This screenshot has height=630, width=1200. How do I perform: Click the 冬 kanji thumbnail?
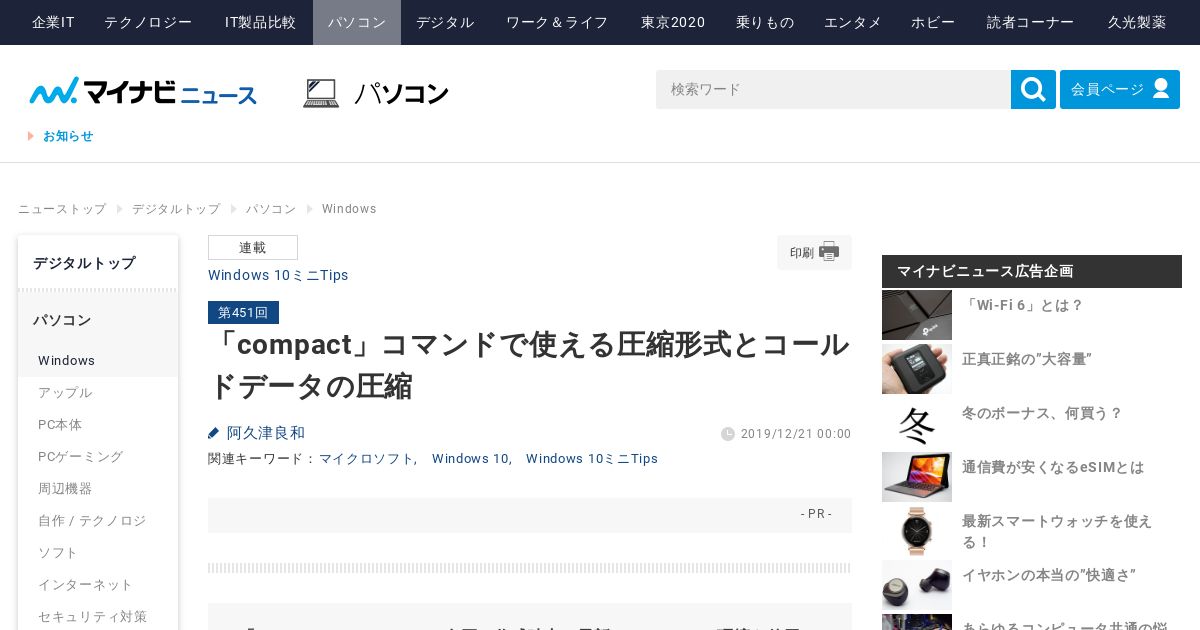tap(917, 423)
